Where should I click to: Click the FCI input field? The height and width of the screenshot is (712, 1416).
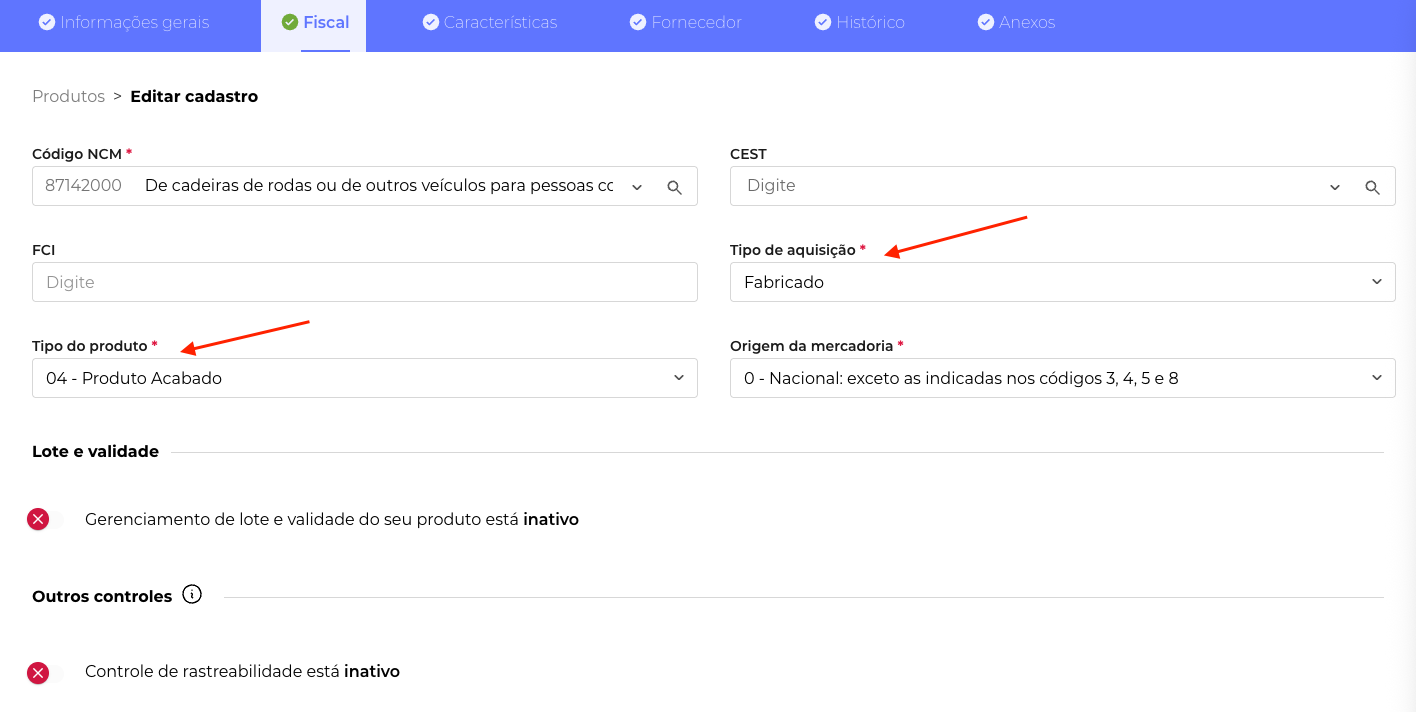point(364,282)
